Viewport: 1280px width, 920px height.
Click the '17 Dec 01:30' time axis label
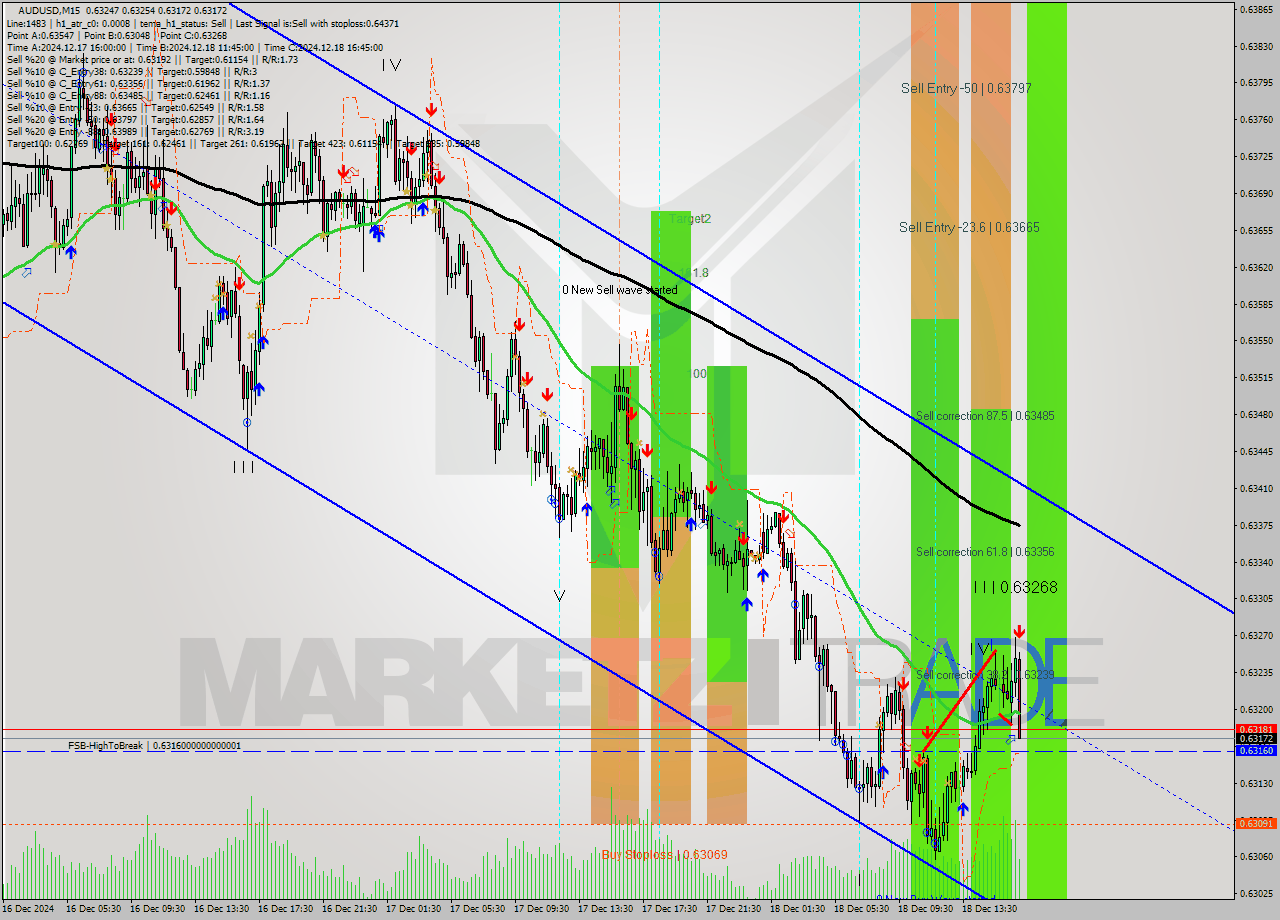pyautogui.click(x=412, y=910)
